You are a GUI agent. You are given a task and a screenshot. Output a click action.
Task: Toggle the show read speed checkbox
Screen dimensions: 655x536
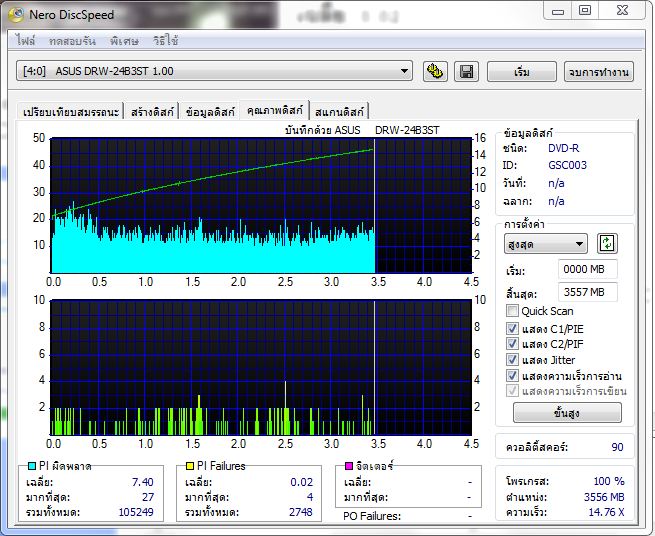pyautogui.click(x=512, y=376)
